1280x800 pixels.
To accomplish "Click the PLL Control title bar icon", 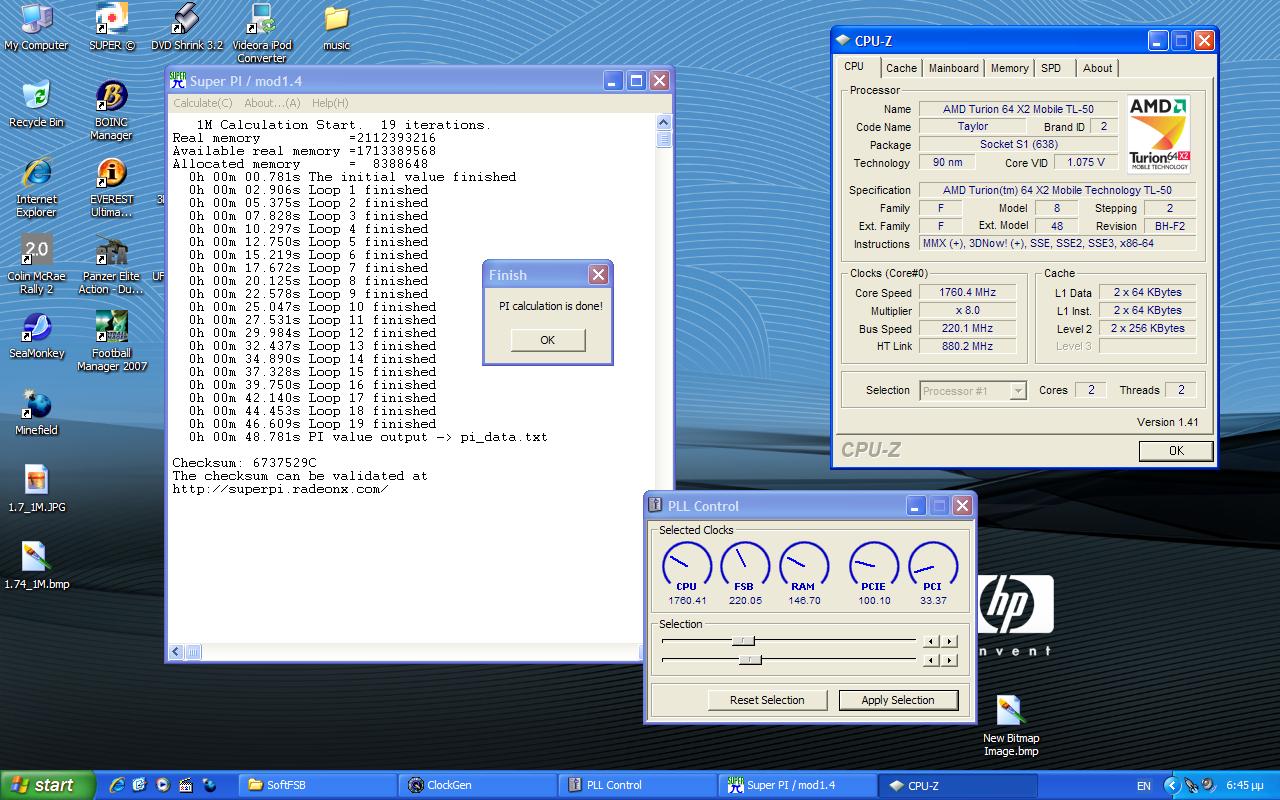I will (655, 505).
